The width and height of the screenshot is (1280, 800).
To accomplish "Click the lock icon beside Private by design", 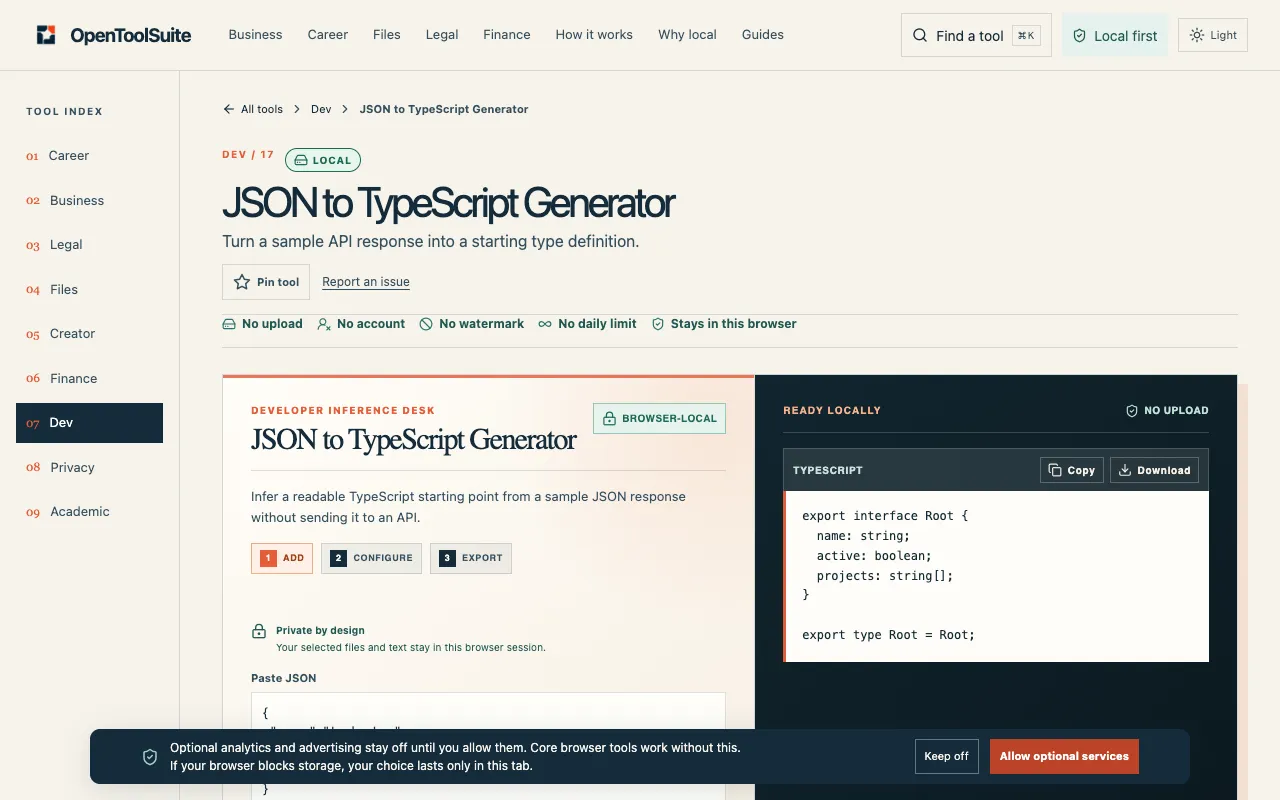I will click(x=259, y=632).
